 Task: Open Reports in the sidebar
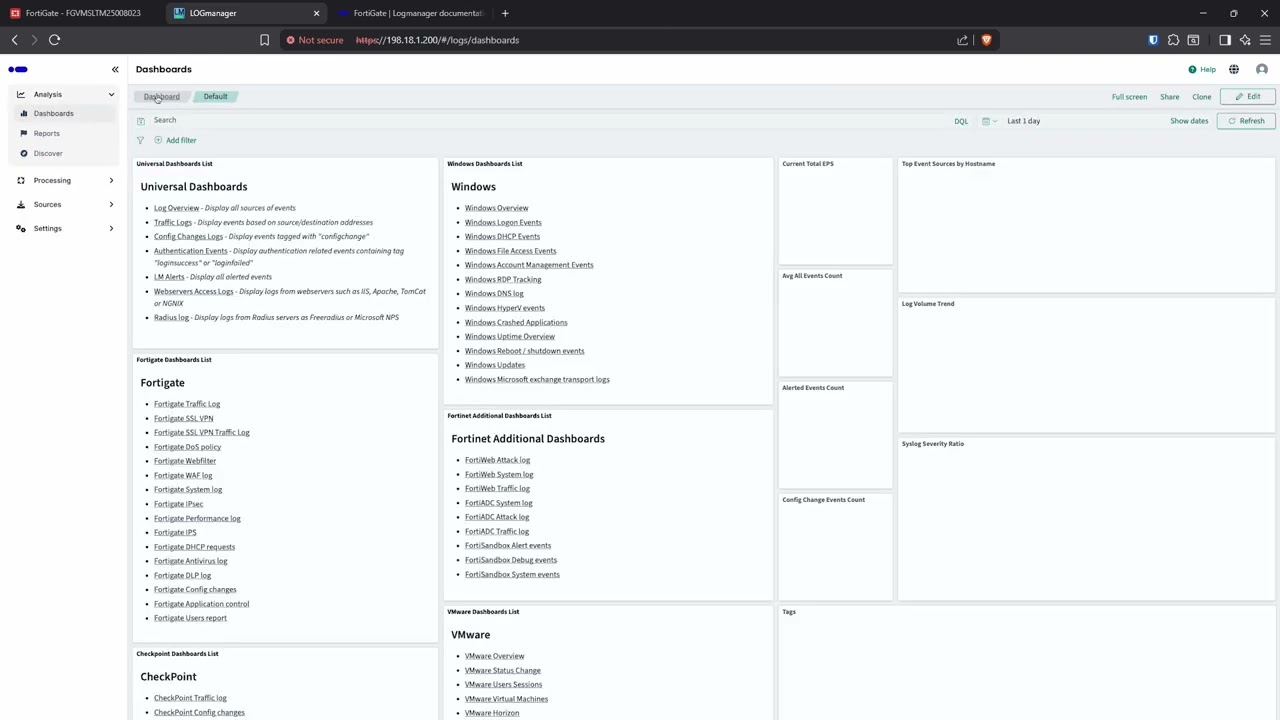[x=46, y=133]
